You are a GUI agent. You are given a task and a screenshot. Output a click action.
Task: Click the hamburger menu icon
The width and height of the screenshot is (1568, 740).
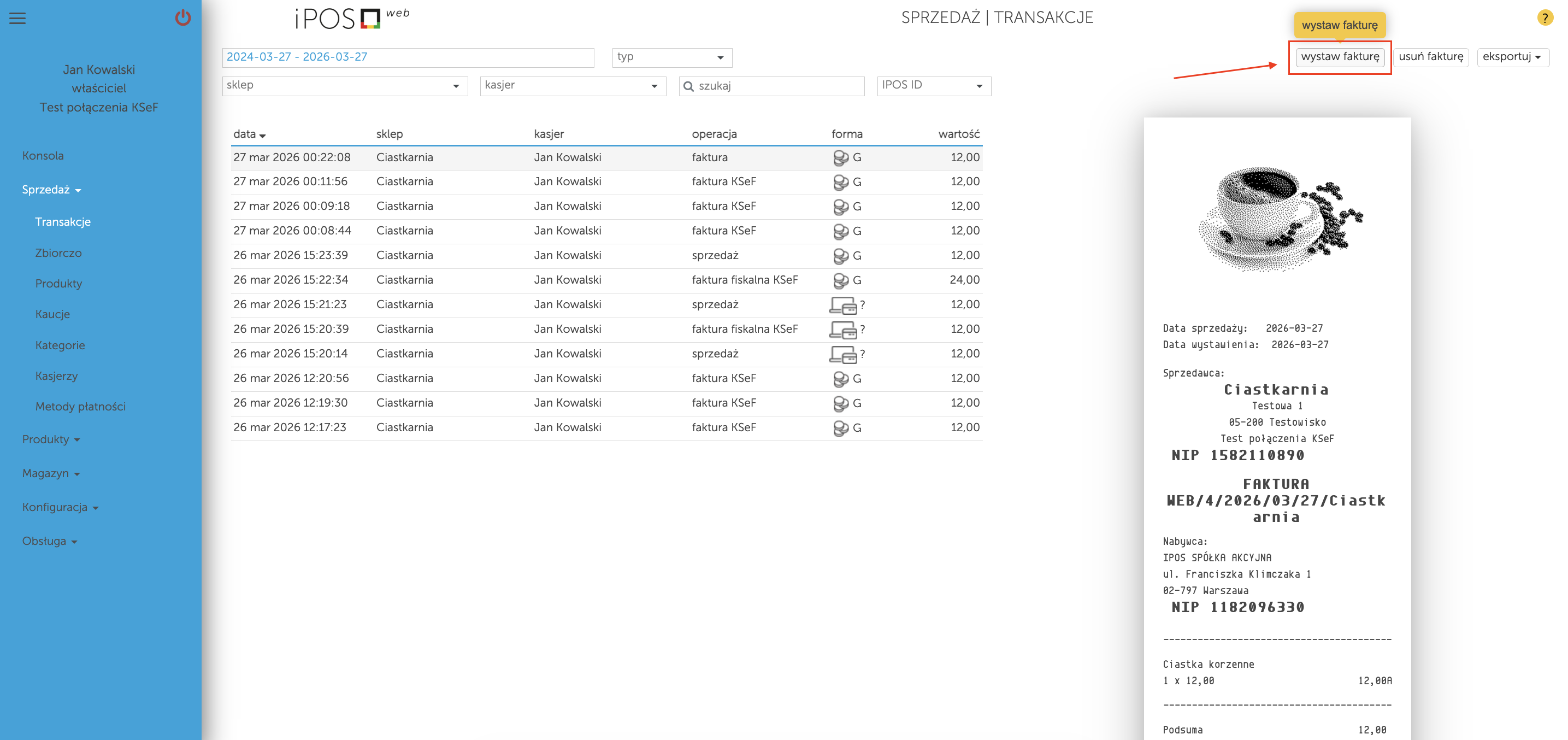[17, 18]
